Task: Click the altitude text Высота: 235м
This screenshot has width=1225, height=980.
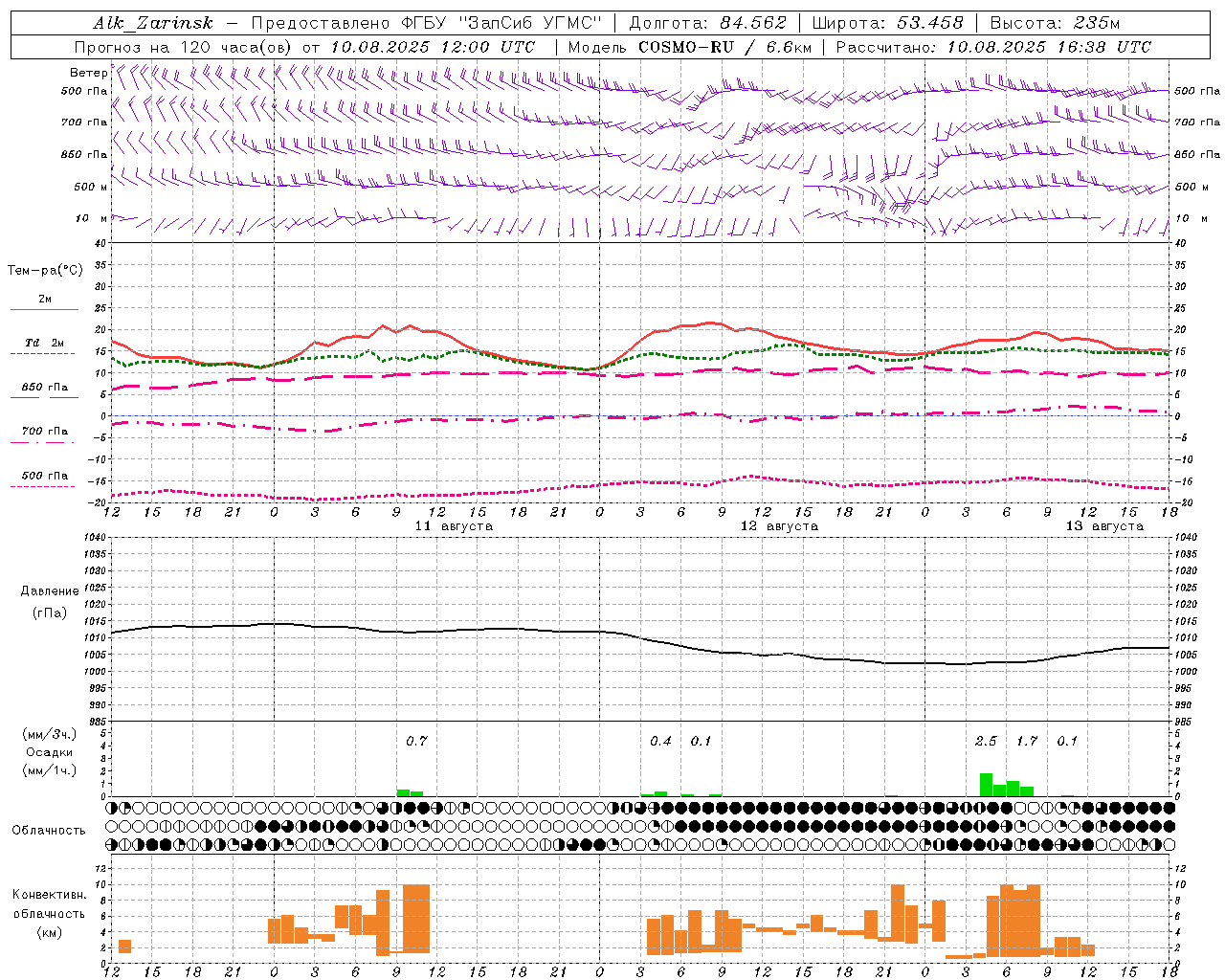Action: pyautogui.click(x=1055, y=23)
